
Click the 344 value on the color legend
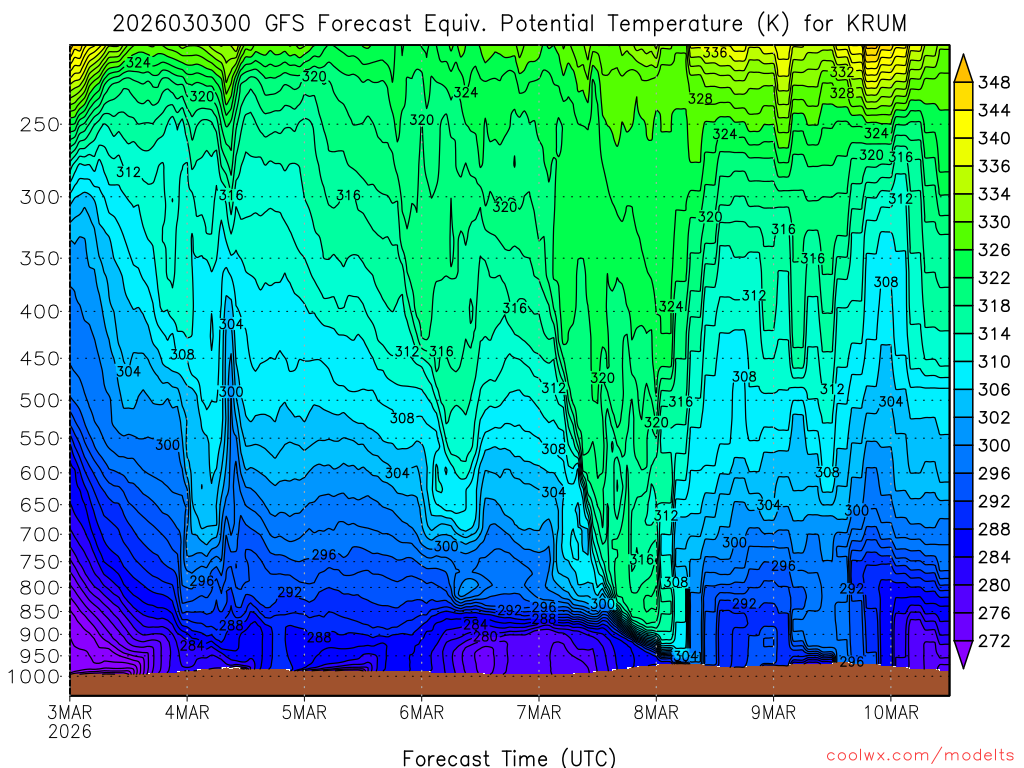pyautogui.click(x=994, y=110)
